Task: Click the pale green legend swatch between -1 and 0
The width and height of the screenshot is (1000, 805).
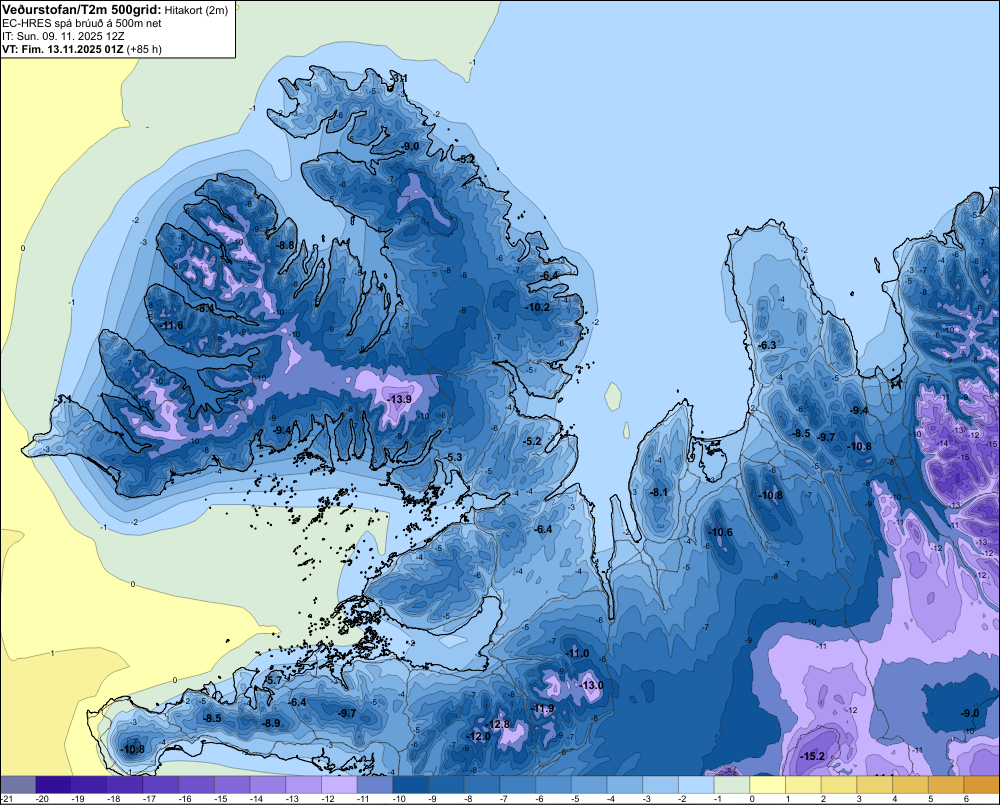Action: pos(732,785)
